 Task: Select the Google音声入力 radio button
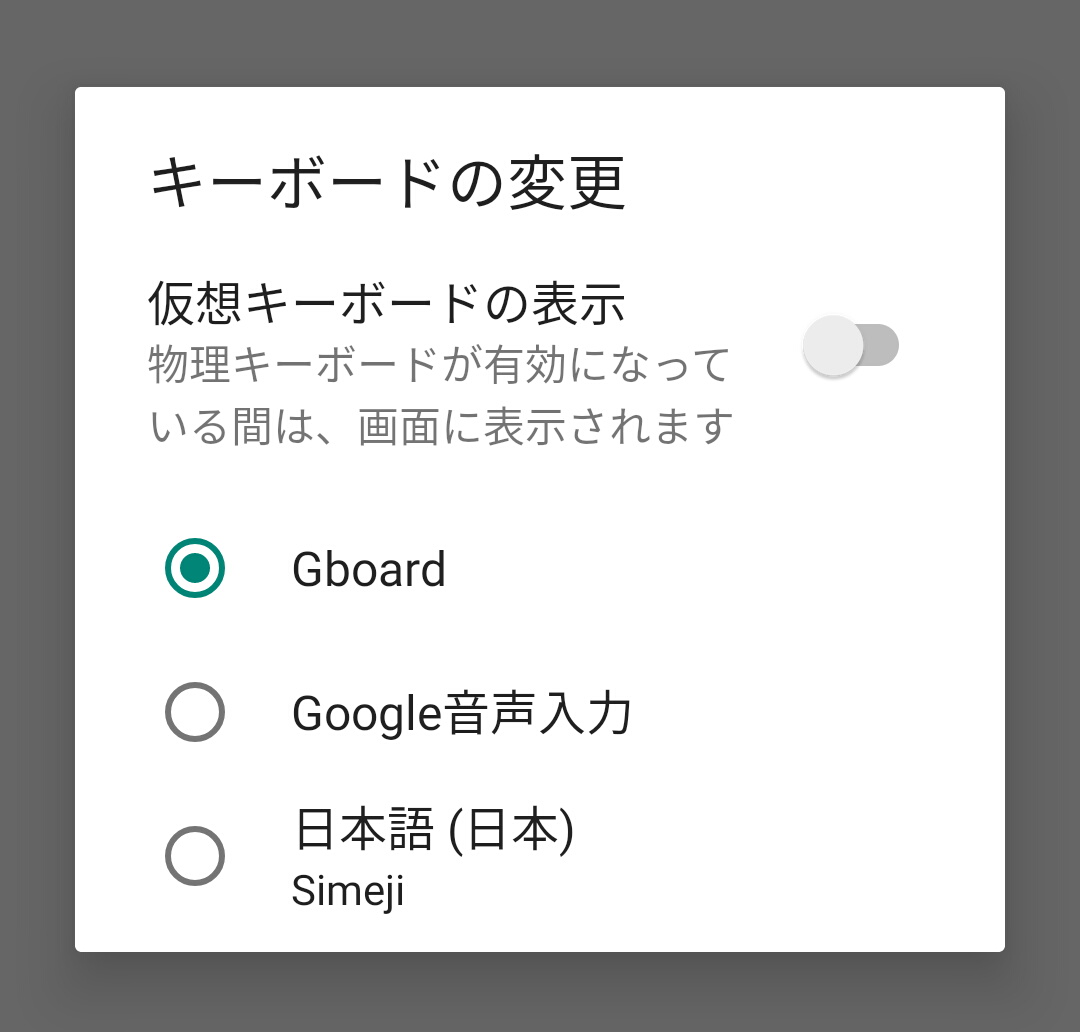[x=195, y=712]
